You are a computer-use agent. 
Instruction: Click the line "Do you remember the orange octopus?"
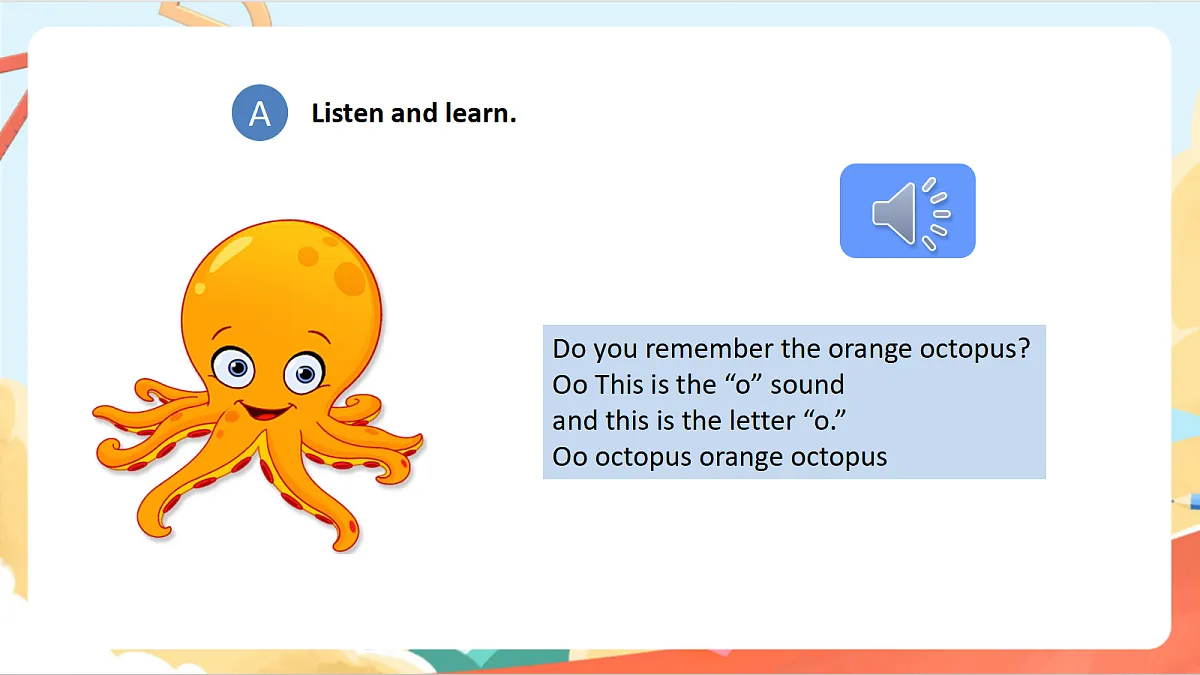(x=792, y=349)
